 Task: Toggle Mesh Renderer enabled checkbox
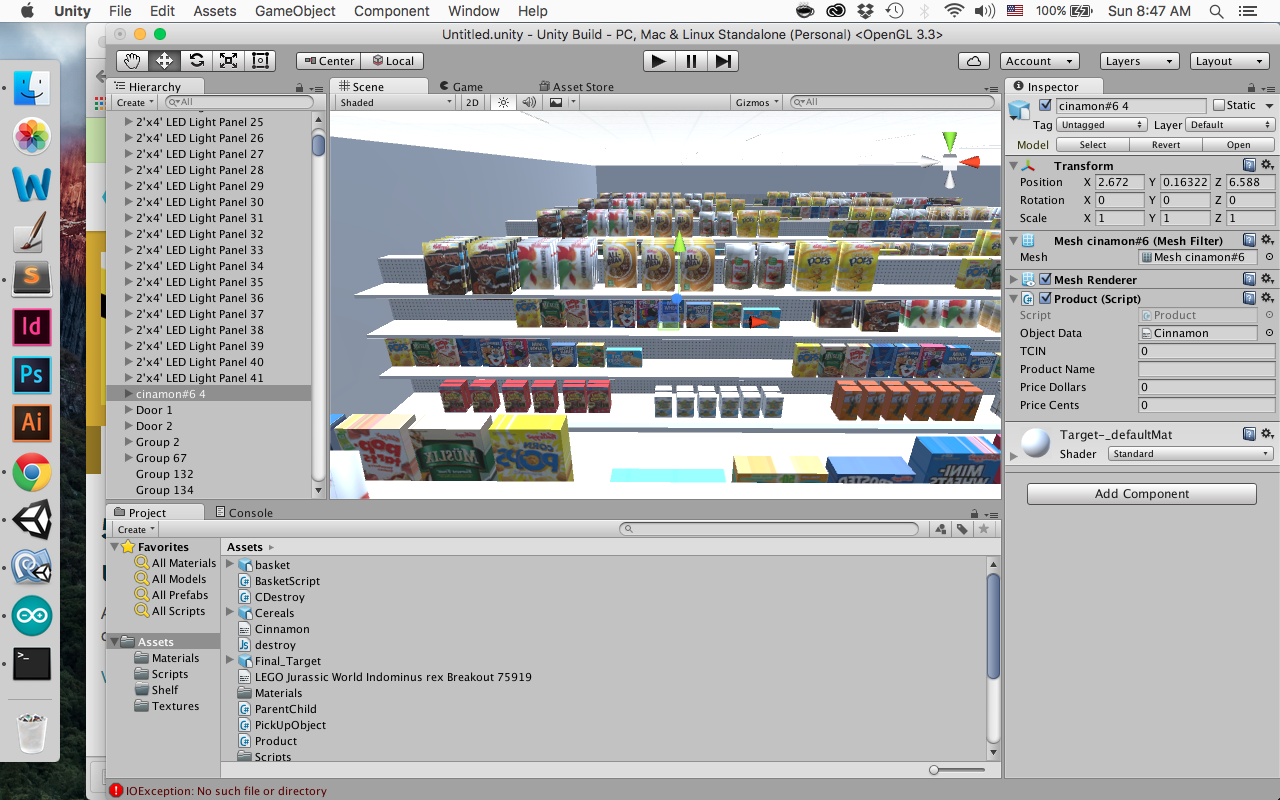point(1045,279)
